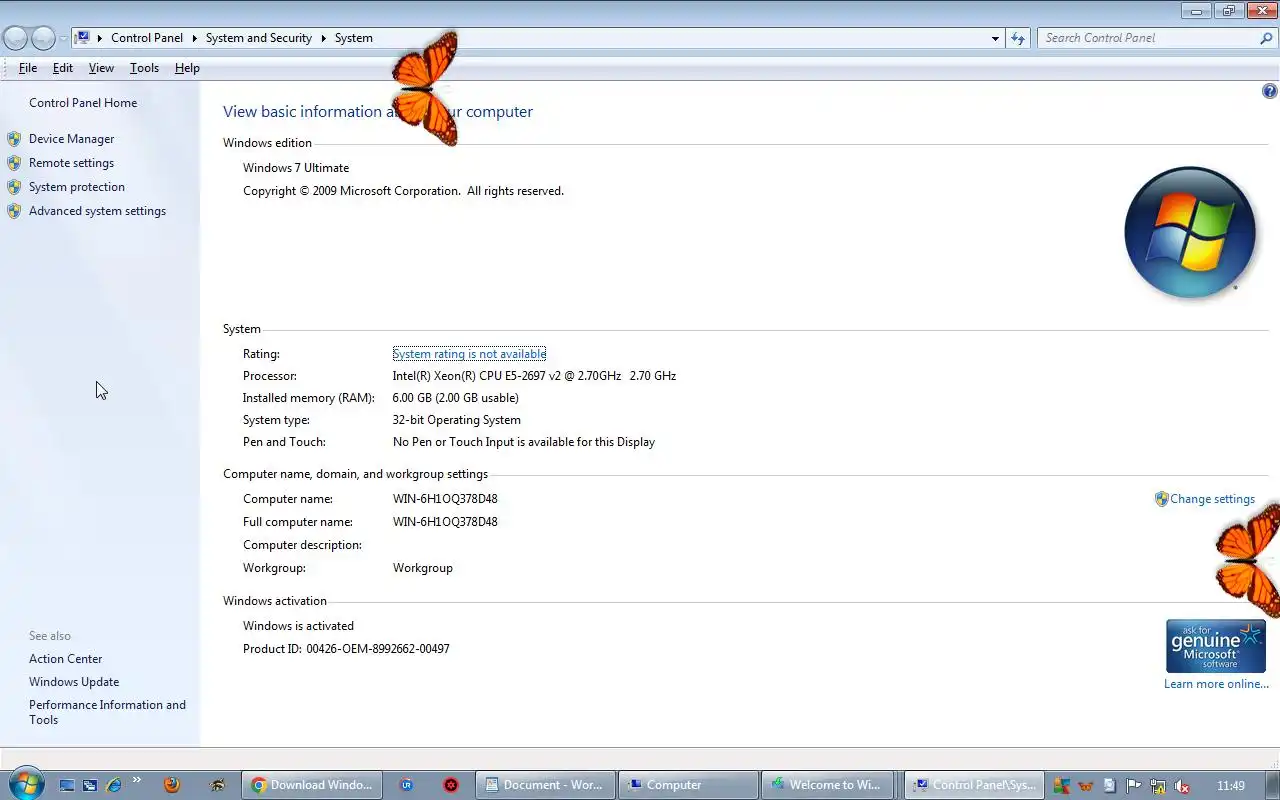Open Help via the blue question mark icon
The width and height of the screenshot is (1280, 800).
tap(1270, 91)
